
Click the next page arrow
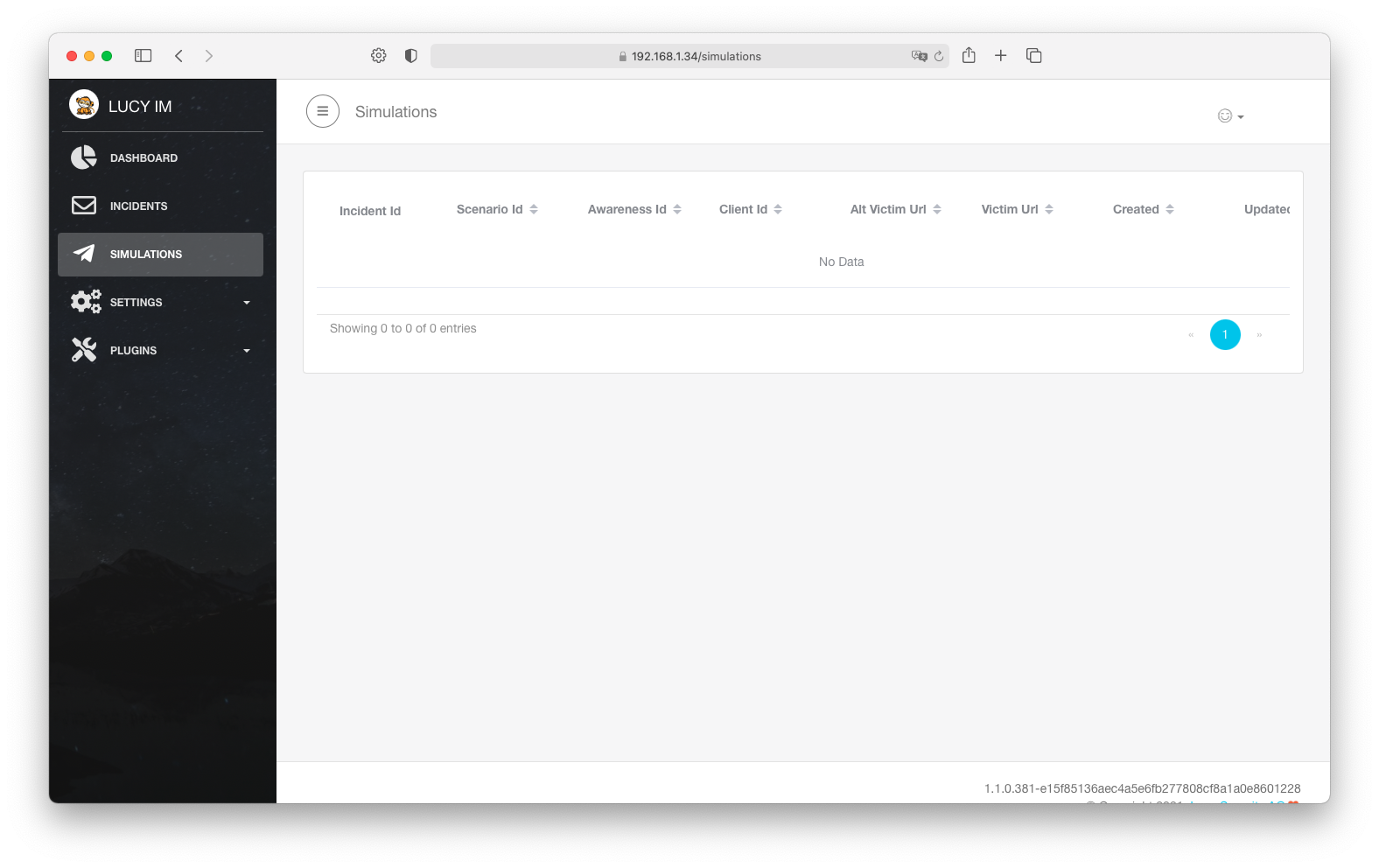[1259, 334]
